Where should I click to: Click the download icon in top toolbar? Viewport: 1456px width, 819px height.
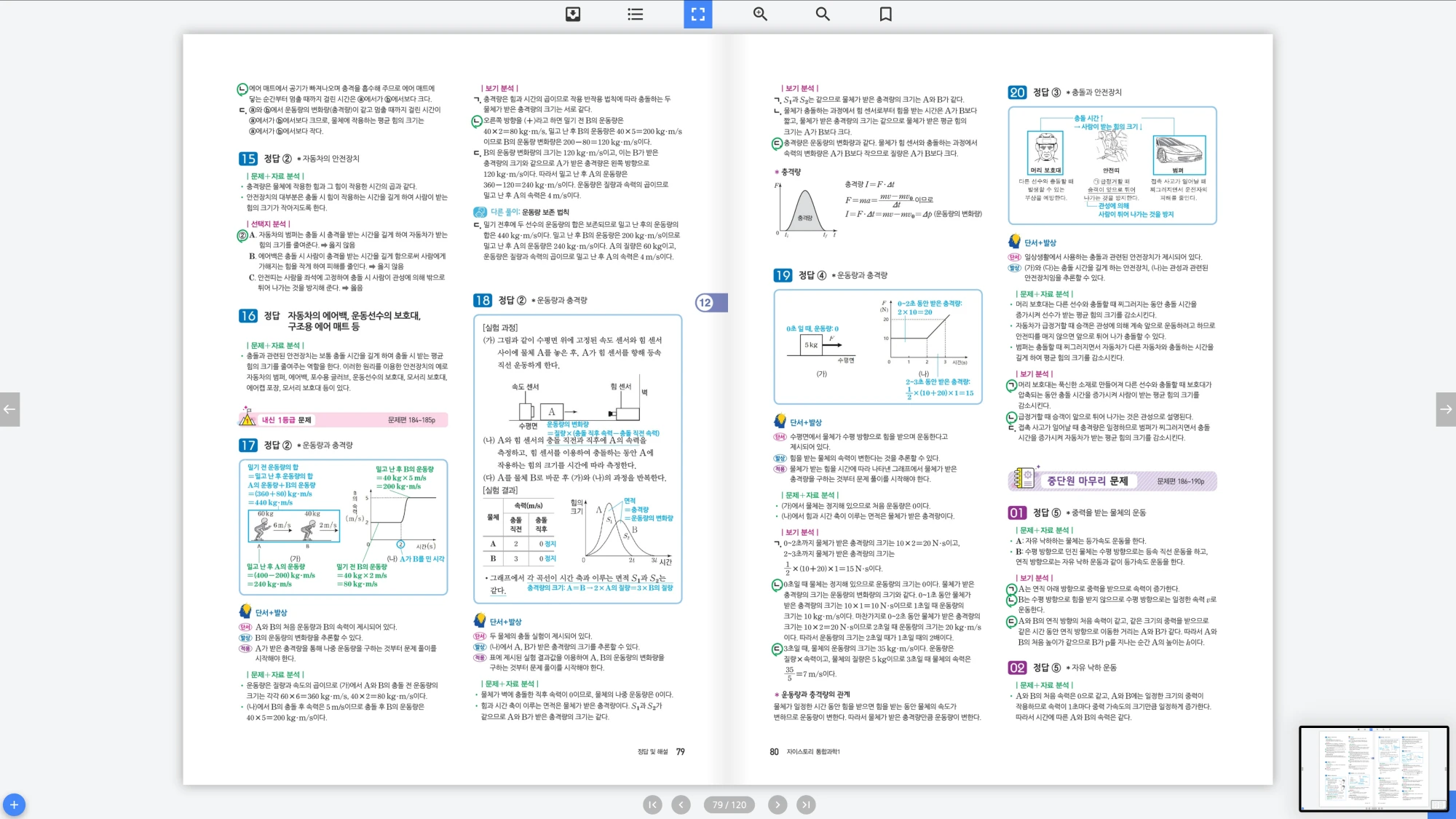pyautogui.click(x=573, y=14)
